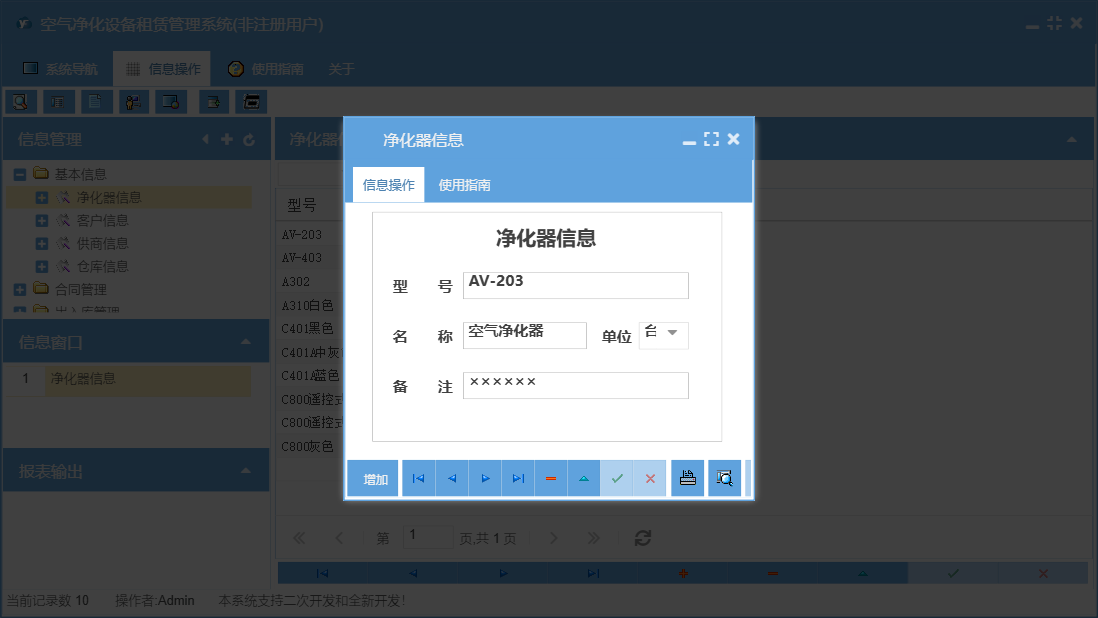Open the 单位 unit dropdown
The width and height of the screenshot is (1098, 618).
click(x=674, y=335)
